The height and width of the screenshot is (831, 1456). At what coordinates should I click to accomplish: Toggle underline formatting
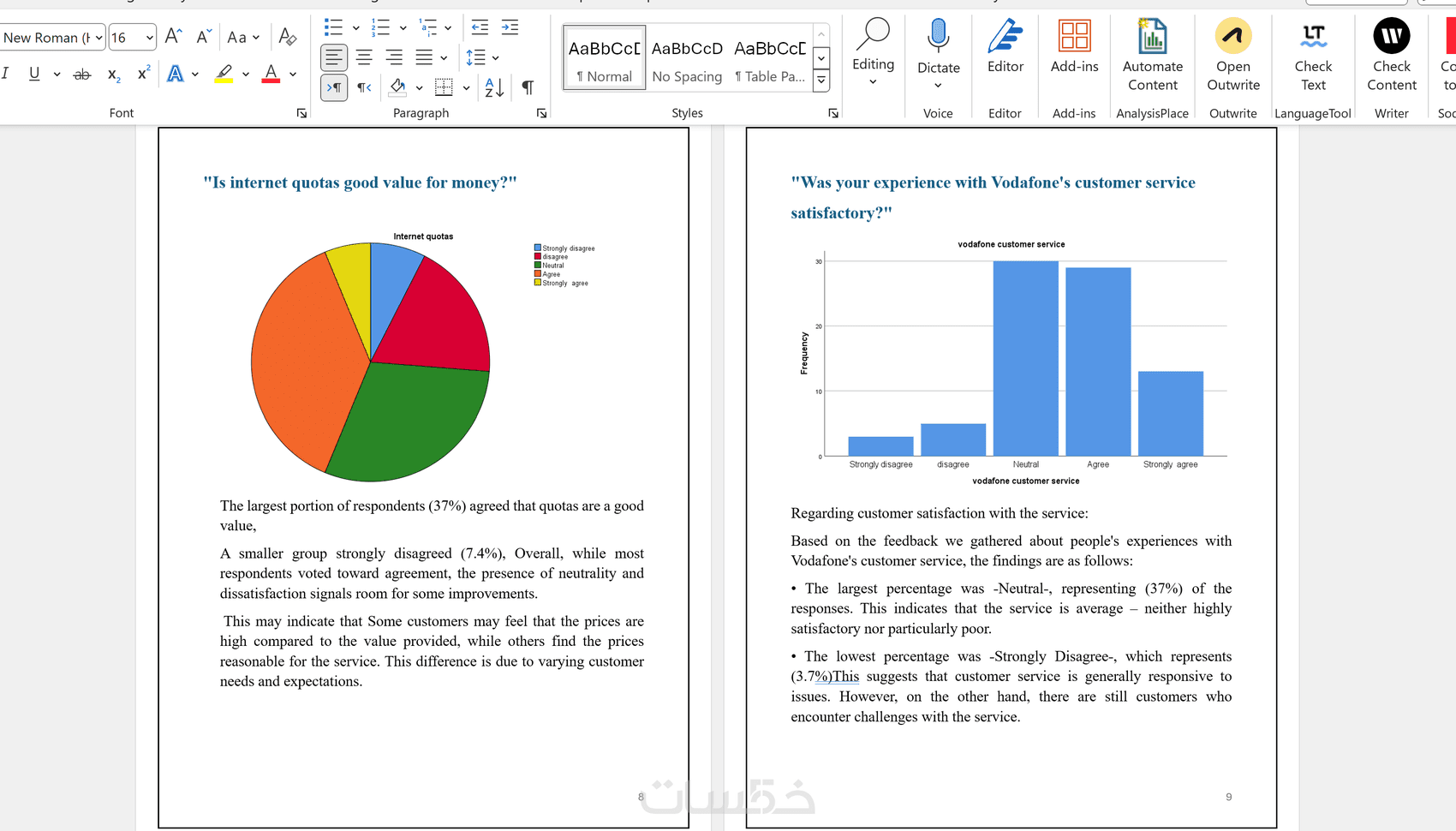(34, 75)
